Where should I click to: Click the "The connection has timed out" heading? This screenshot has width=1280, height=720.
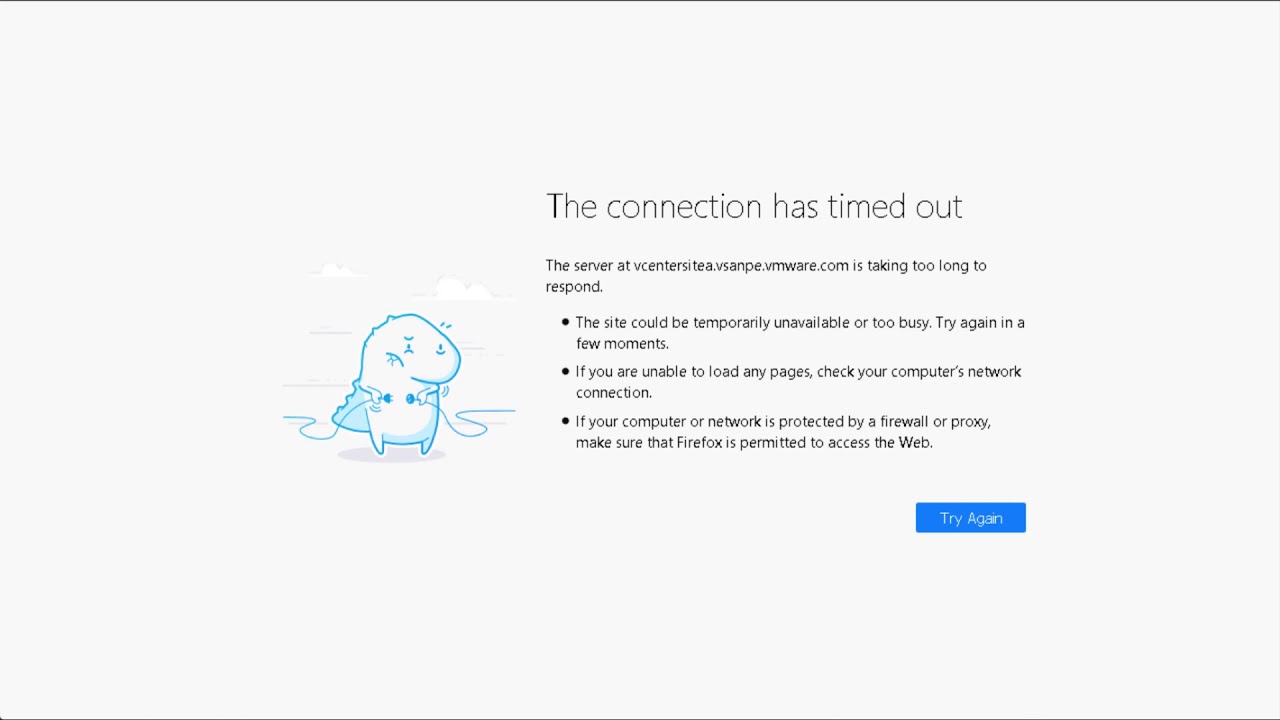pyautogui.click(x=754, y=206)
